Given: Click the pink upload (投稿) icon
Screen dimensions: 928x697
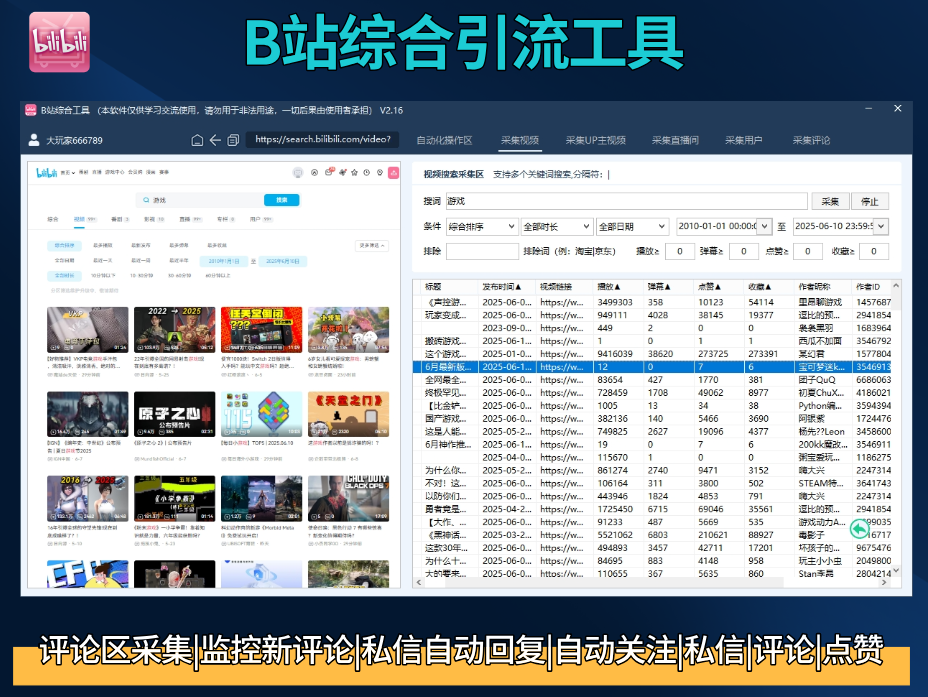Looking at the screenshot, I should click(x=392, y=170).
